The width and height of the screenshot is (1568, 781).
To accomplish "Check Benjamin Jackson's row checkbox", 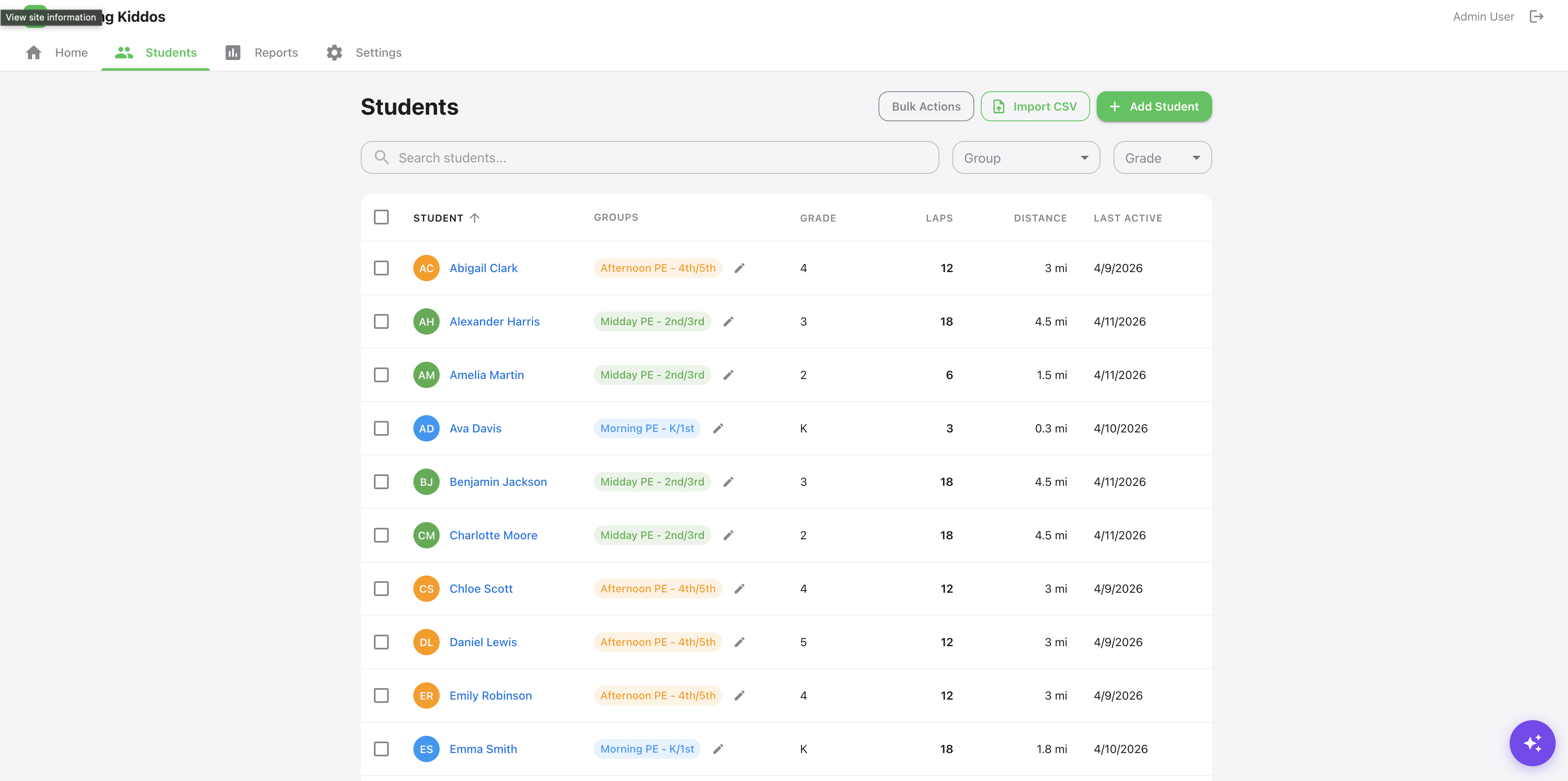I will click(x=382, y=481).
